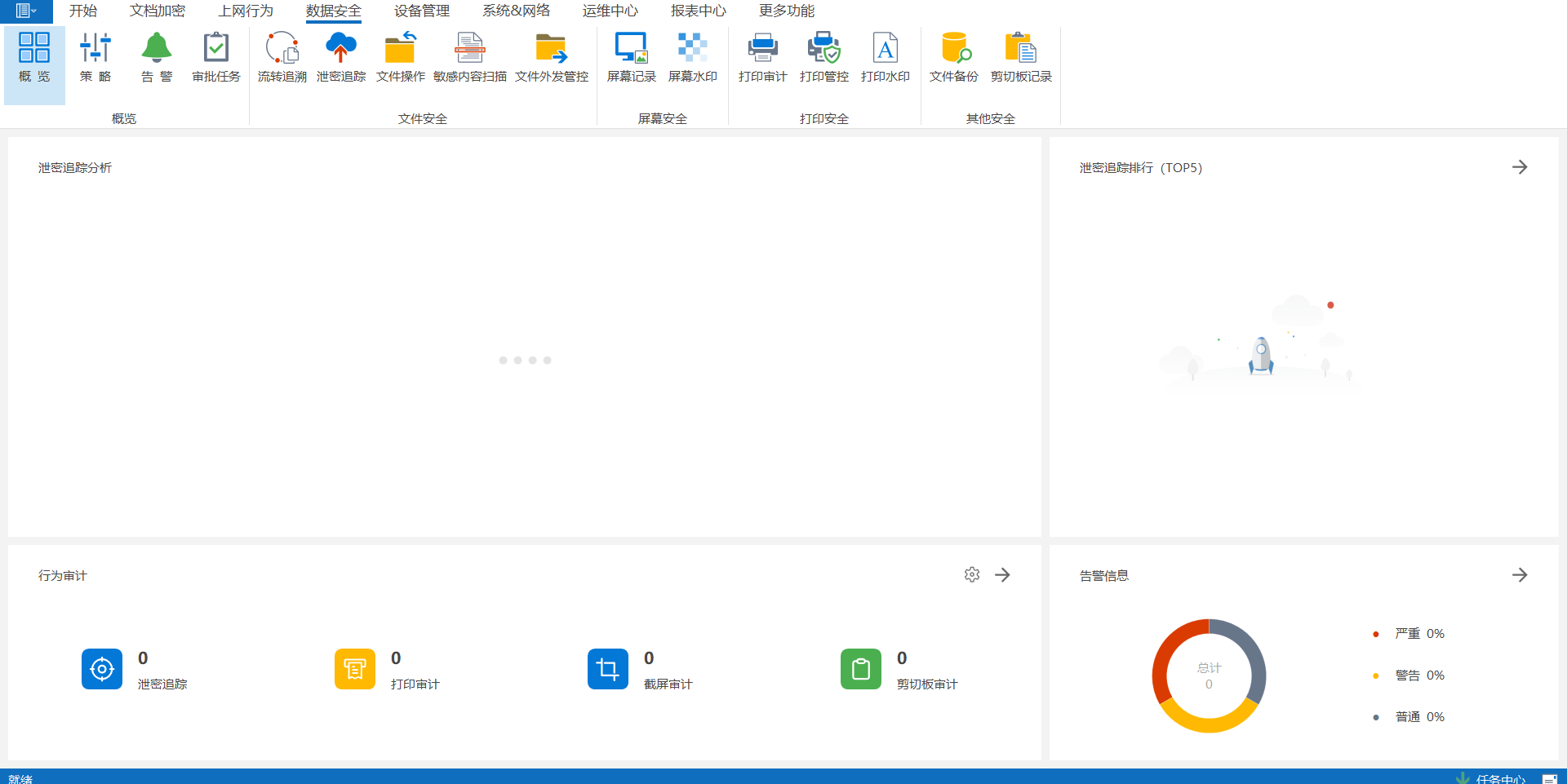This screenshot has height=784, width=1567.
Task: Open 文件外发管控 tool
Action: [x=552, y=59]
